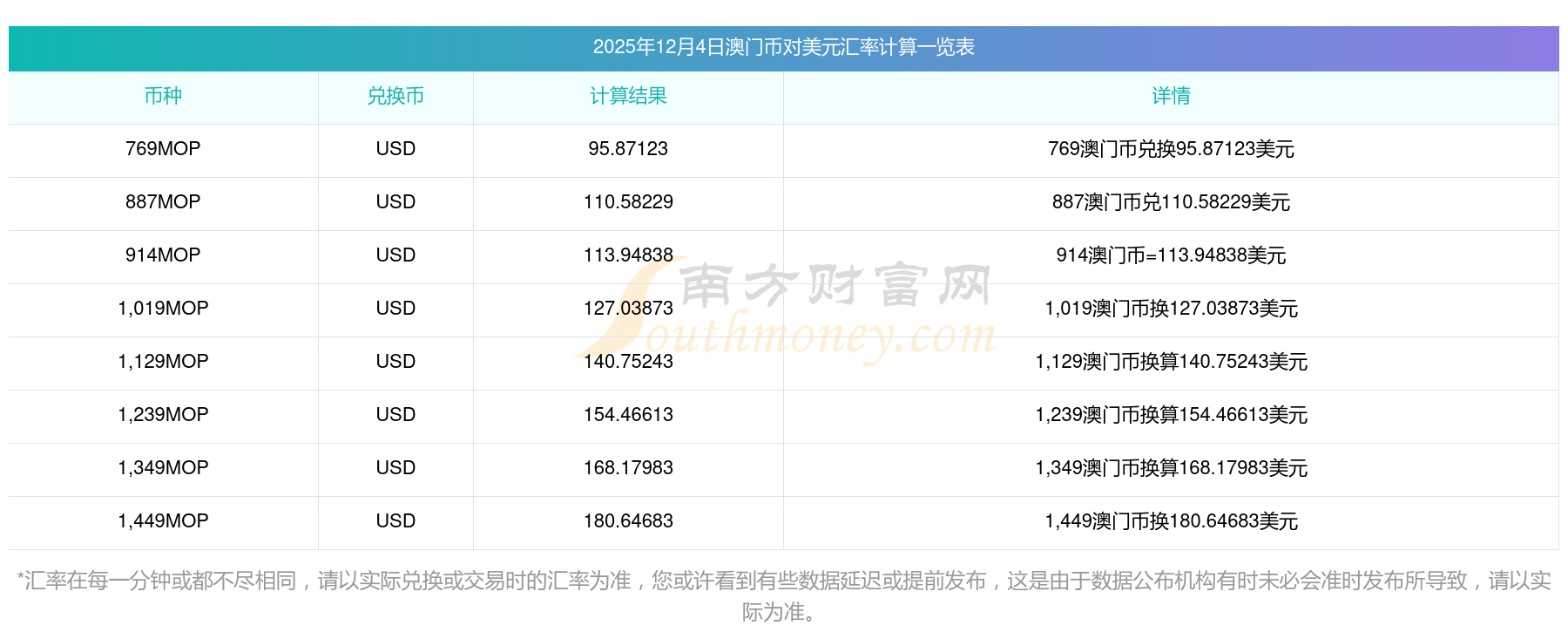
Task: Select the 币种 column header
Action: pos(163,97)
